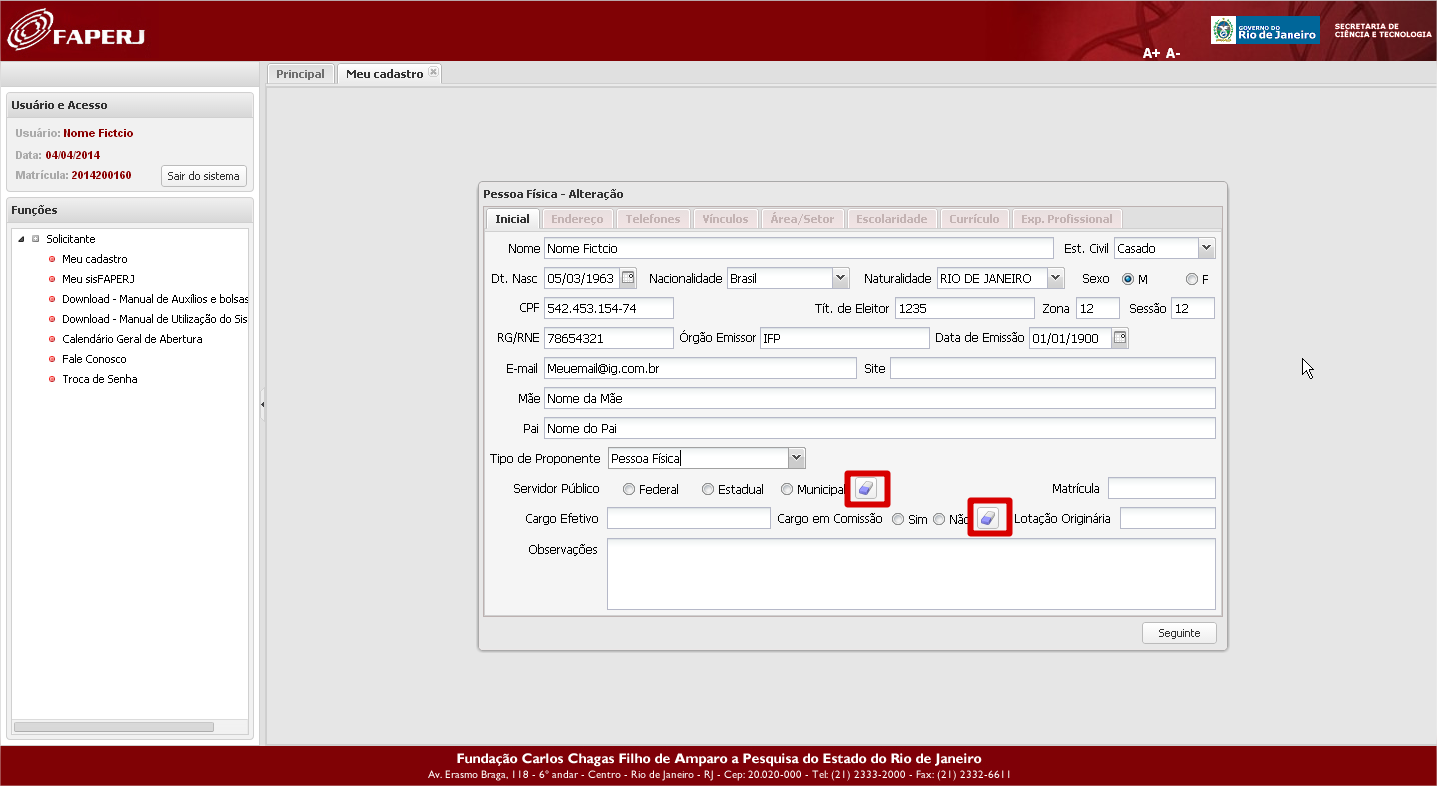The height and width of the screenshot is (786, 1437).
Task: Select Sim for Cargo em Comissão
Action: coord(898,519)
